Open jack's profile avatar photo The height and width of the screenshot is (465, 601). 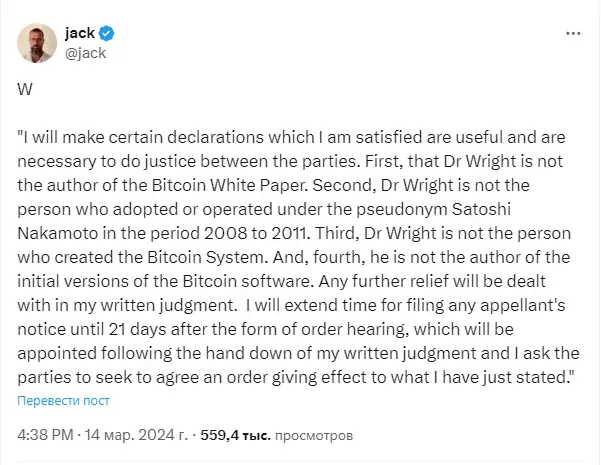coord(37,43)
